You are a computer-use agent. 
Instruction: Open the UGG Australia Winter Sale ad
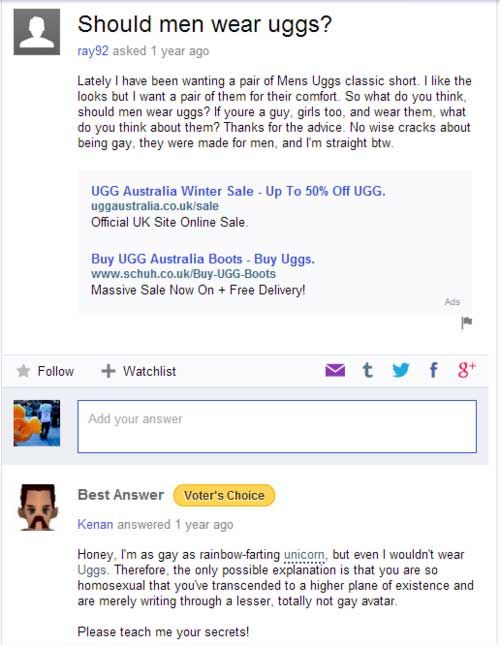click(x=238, y=191)
